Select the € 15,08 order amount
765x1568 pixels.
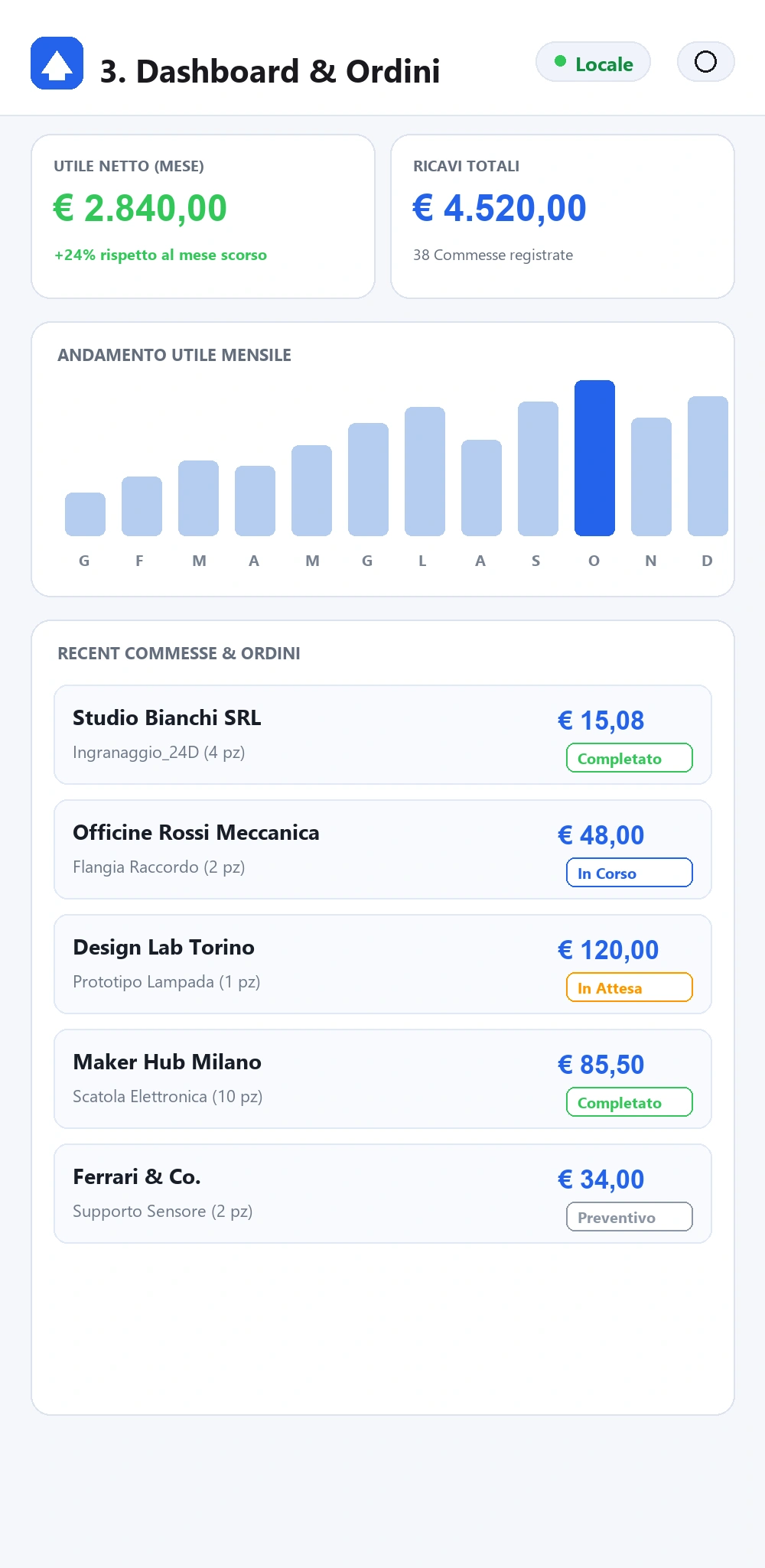(601, 721)
